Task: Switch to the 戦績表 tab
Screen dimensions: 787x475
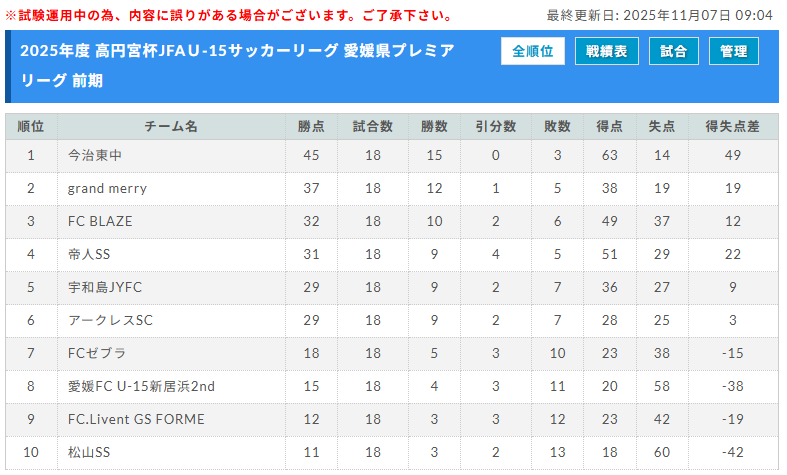Action: 607,52
